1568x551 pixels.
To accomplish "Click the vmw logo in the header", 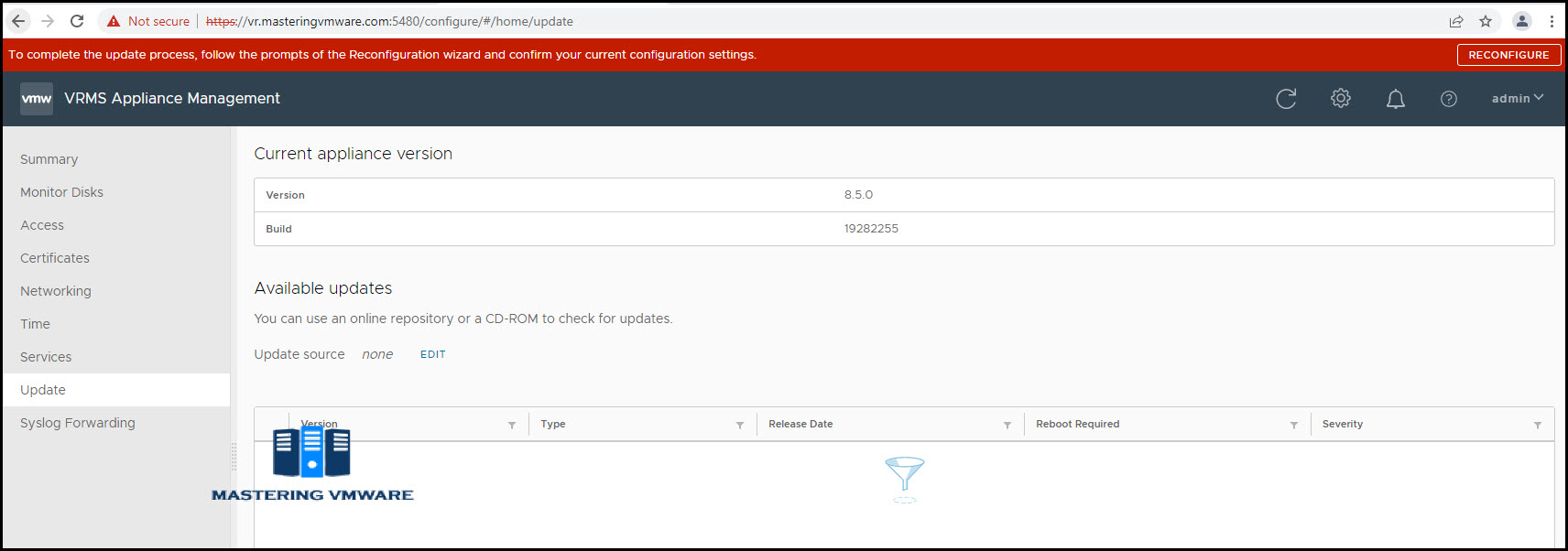I will (x=37, y=99).
